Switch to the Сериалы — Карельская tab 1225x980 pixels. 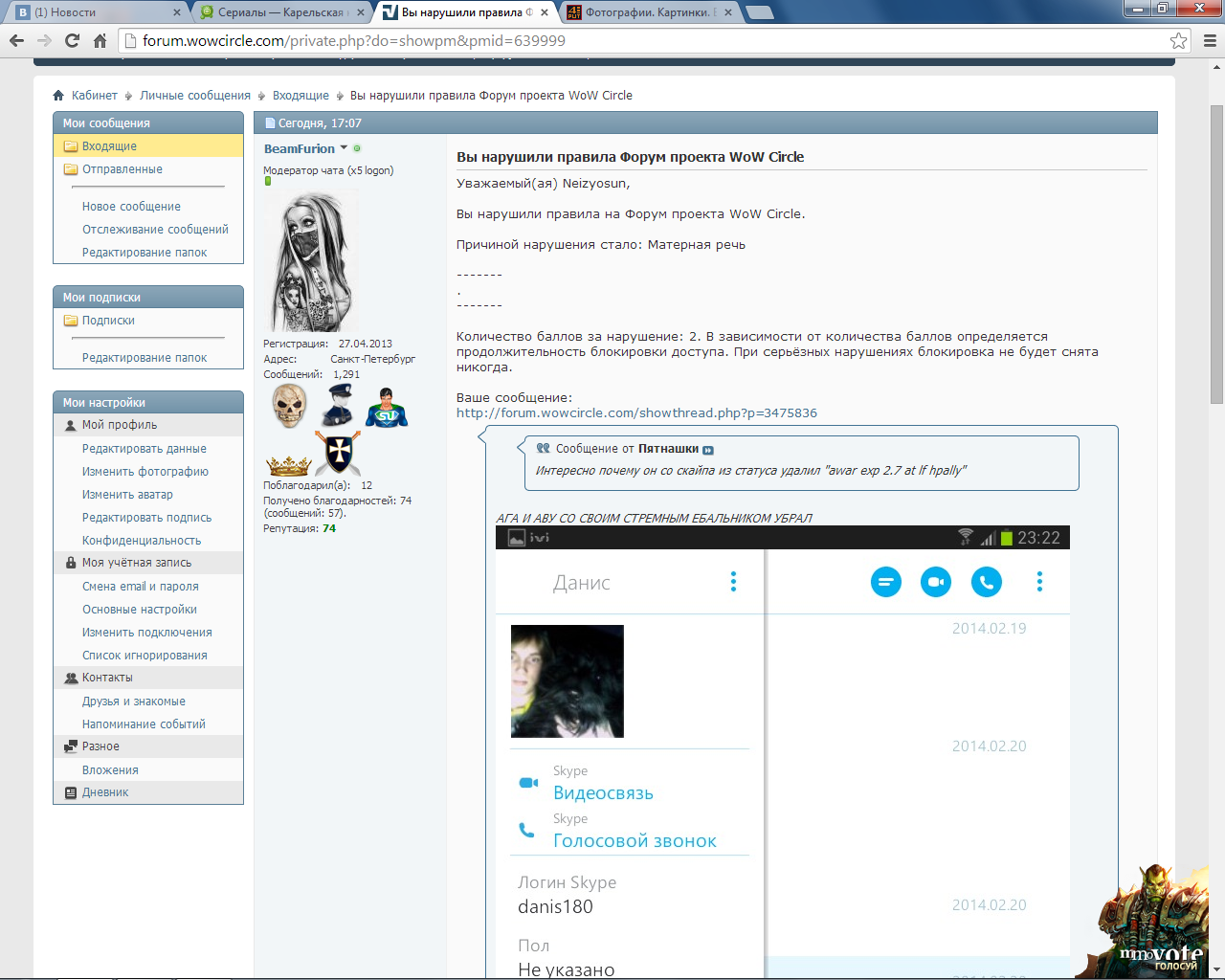tap(283, 12)
